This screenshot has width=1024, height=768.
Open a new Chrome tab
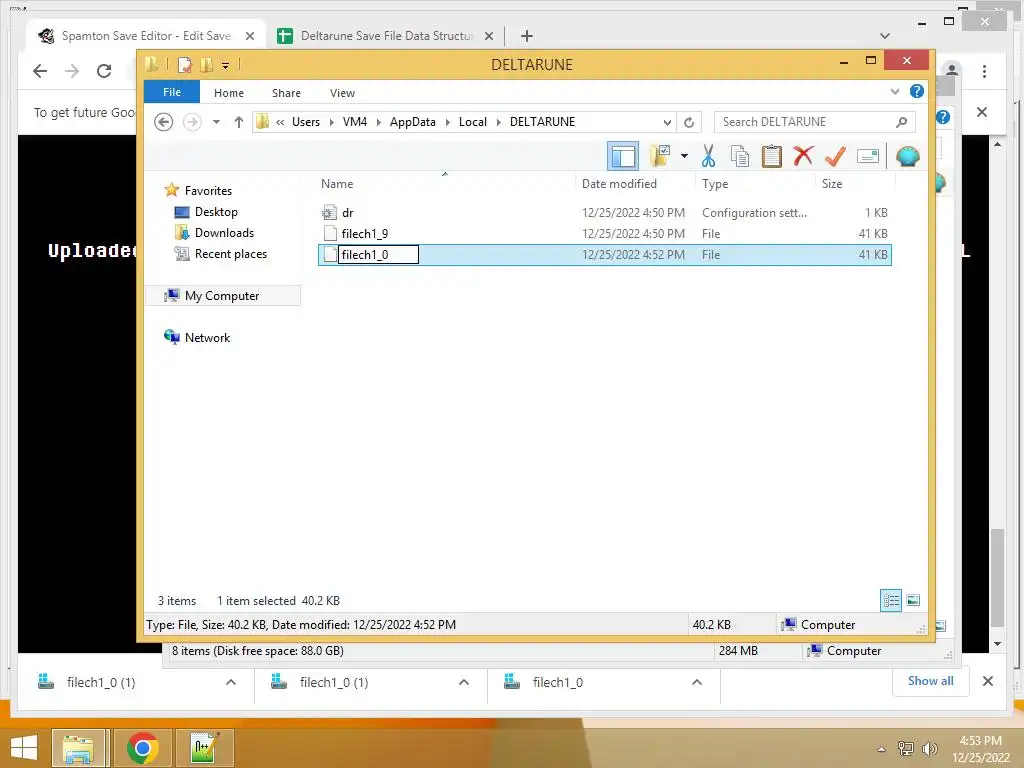point(527,36)
